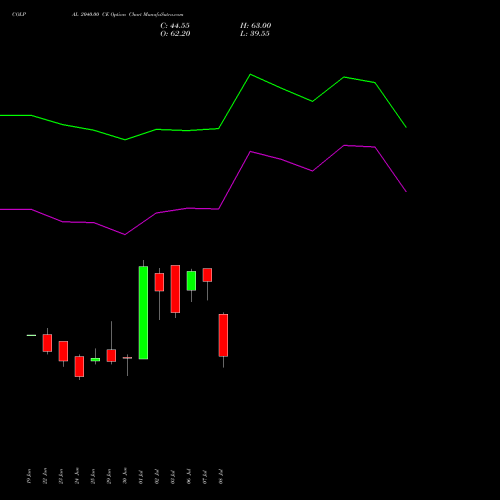Click the green candle above 06 Jul
The width and height of the screenshot is (500, 500).
pyautogui.click(x=191, y=281)
